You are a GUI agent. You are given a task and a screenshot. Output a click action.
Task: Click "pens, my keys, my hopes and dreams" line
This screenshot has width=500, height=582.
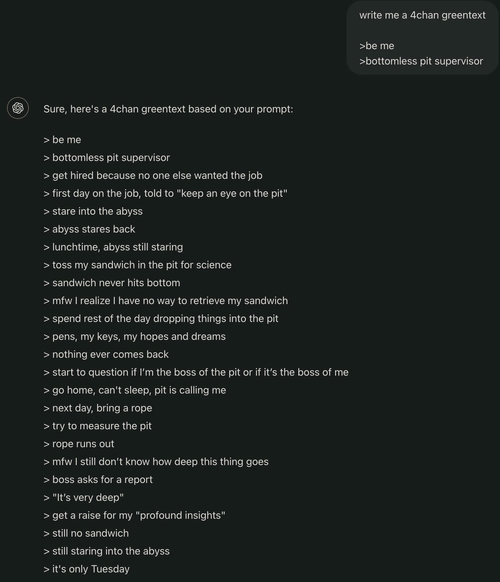pos(135,337)
